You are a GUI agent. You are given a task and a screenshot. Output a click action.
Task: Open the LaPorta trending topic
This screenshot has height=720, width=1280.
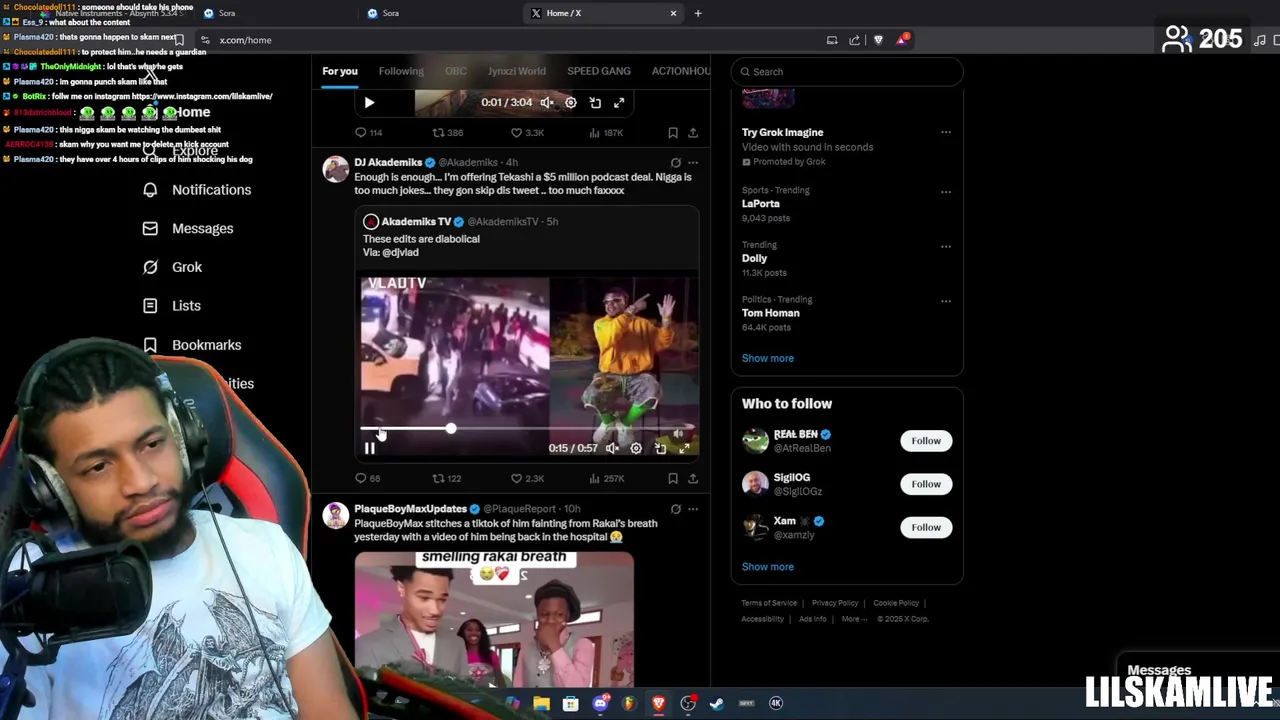[761, 204]
